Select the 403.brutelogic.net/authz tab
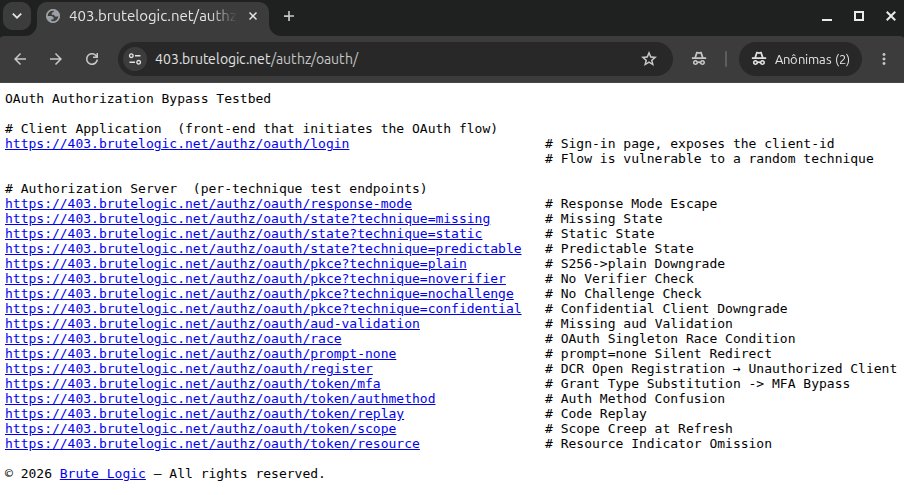The image size is (904, 495). (x=153, y=16)
